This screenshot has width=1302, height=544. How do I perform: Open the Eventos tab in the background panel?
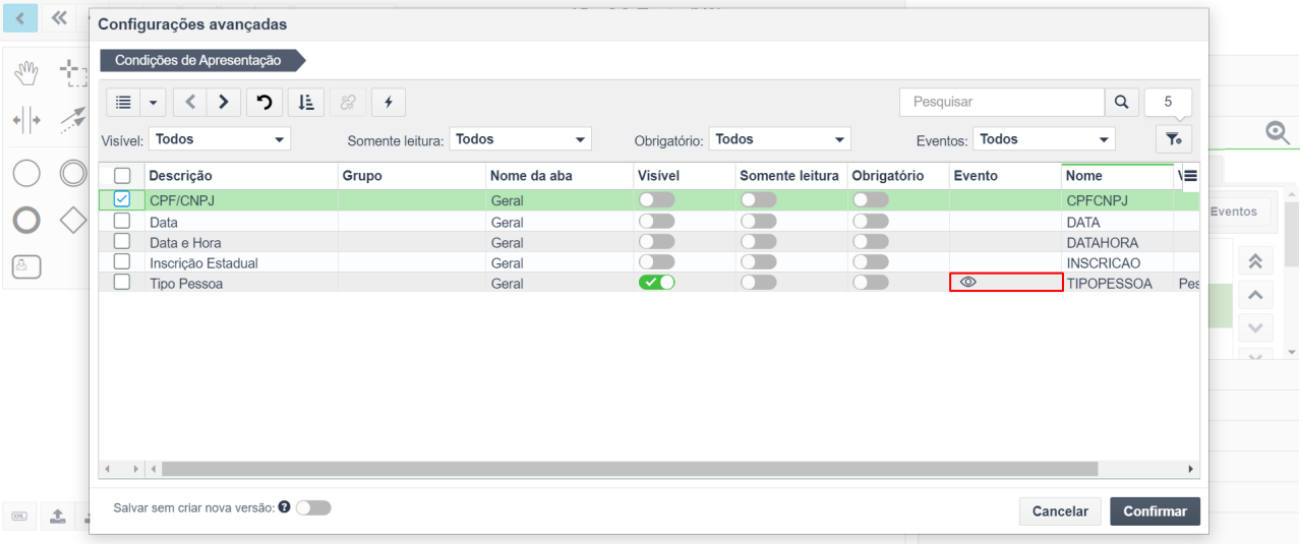coord(1235,211)
